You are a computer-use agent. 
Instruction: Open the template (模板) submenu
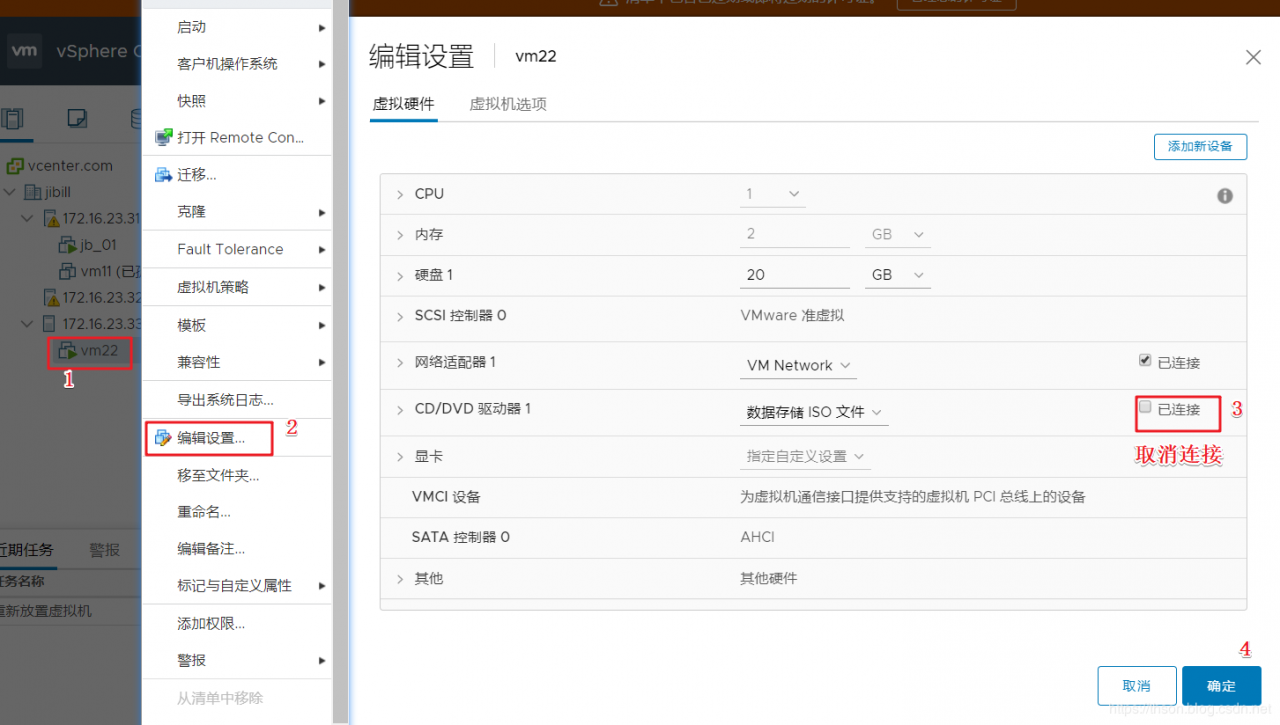237,325
